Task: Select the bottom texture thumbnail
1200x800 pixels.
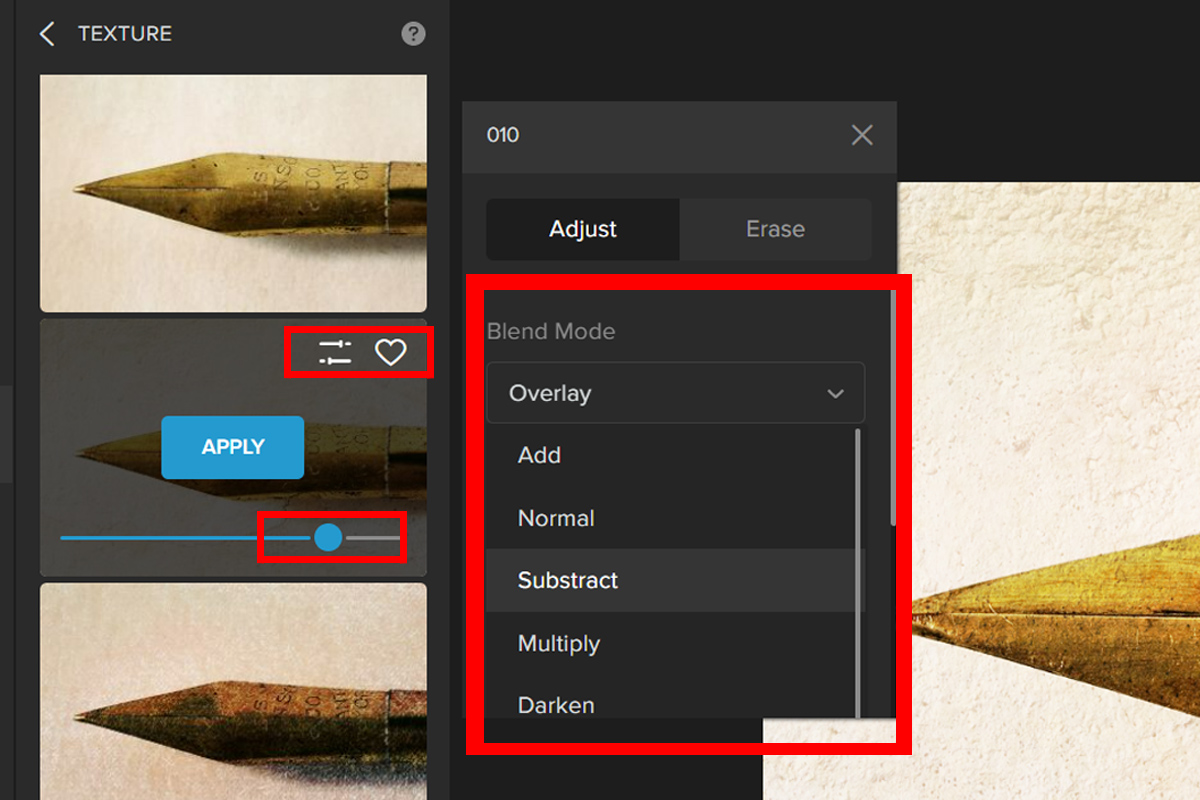Action: [x=233, y=690]
